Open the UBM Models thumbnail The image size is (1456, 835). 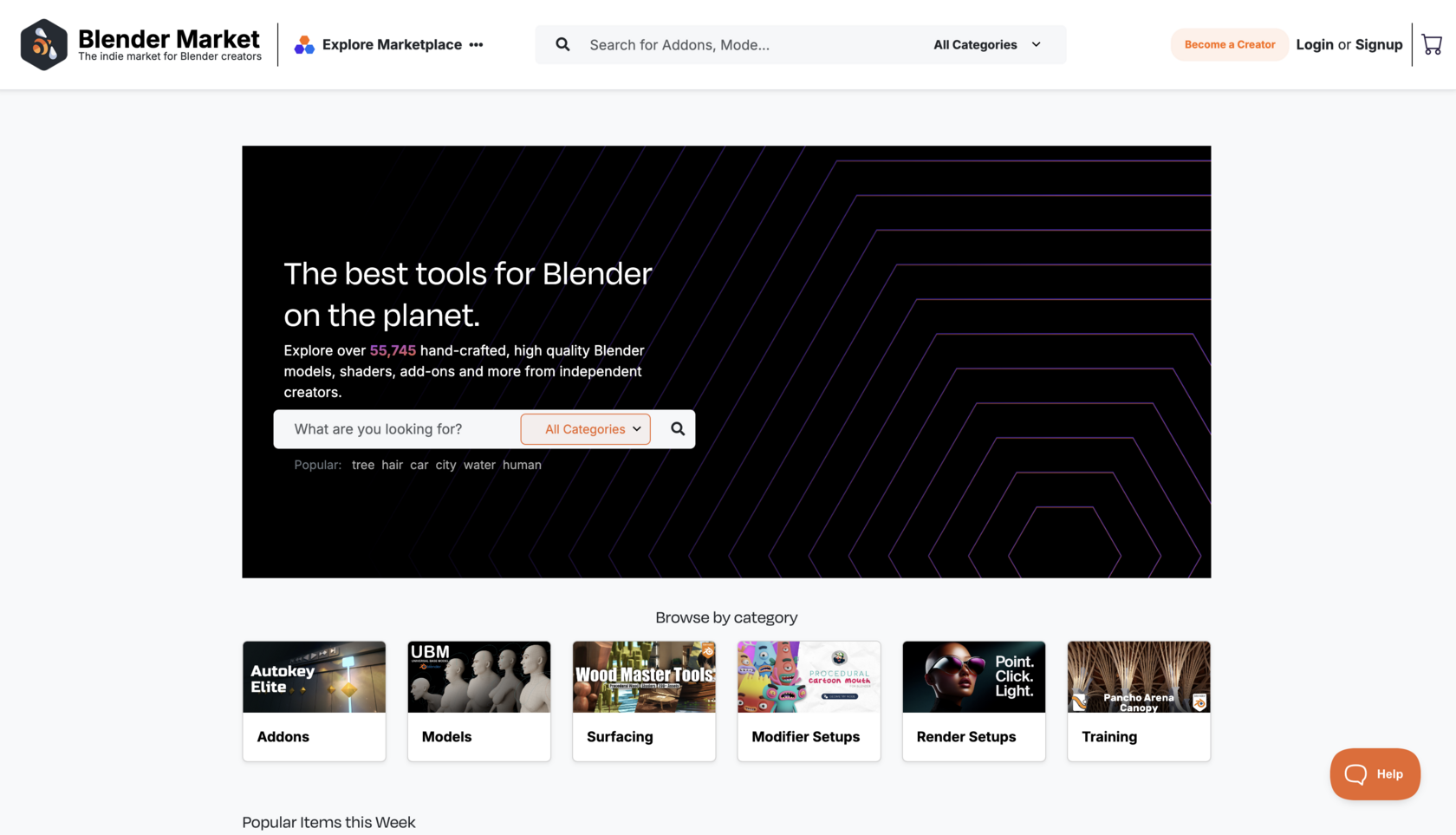[x=479, y=677]
